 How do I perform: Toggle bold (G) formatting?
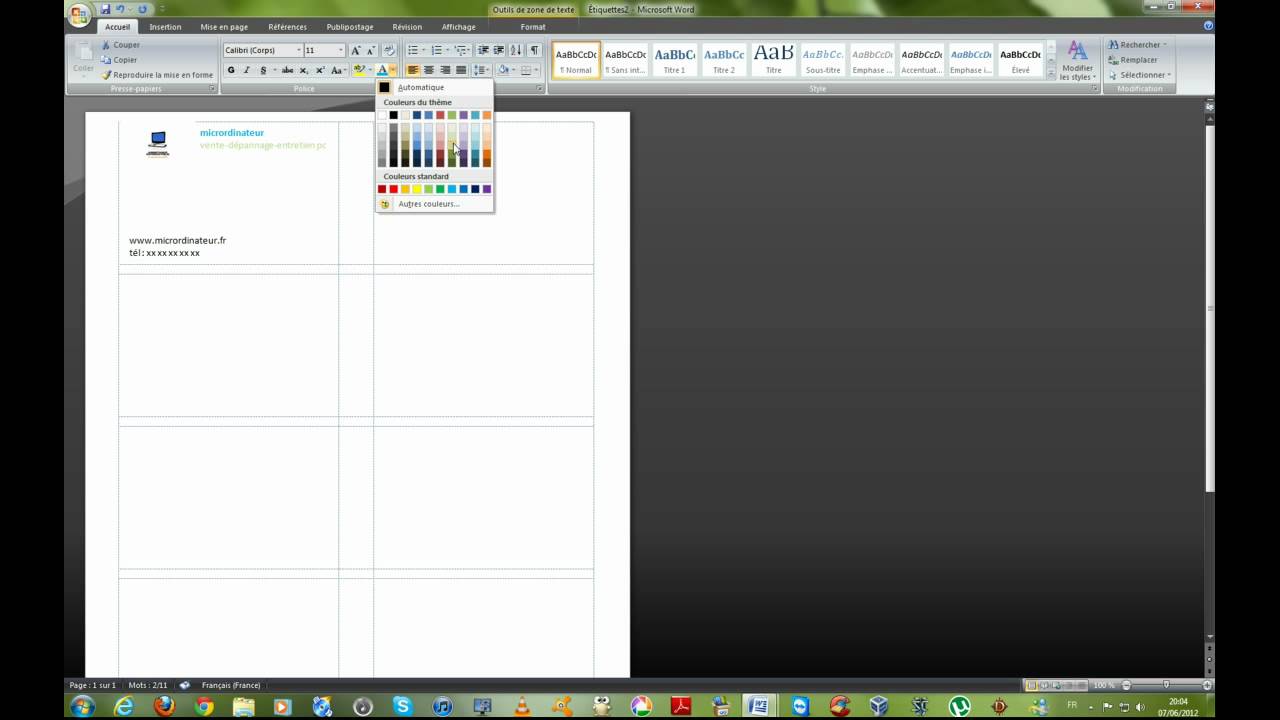click(x=231, y=70)
